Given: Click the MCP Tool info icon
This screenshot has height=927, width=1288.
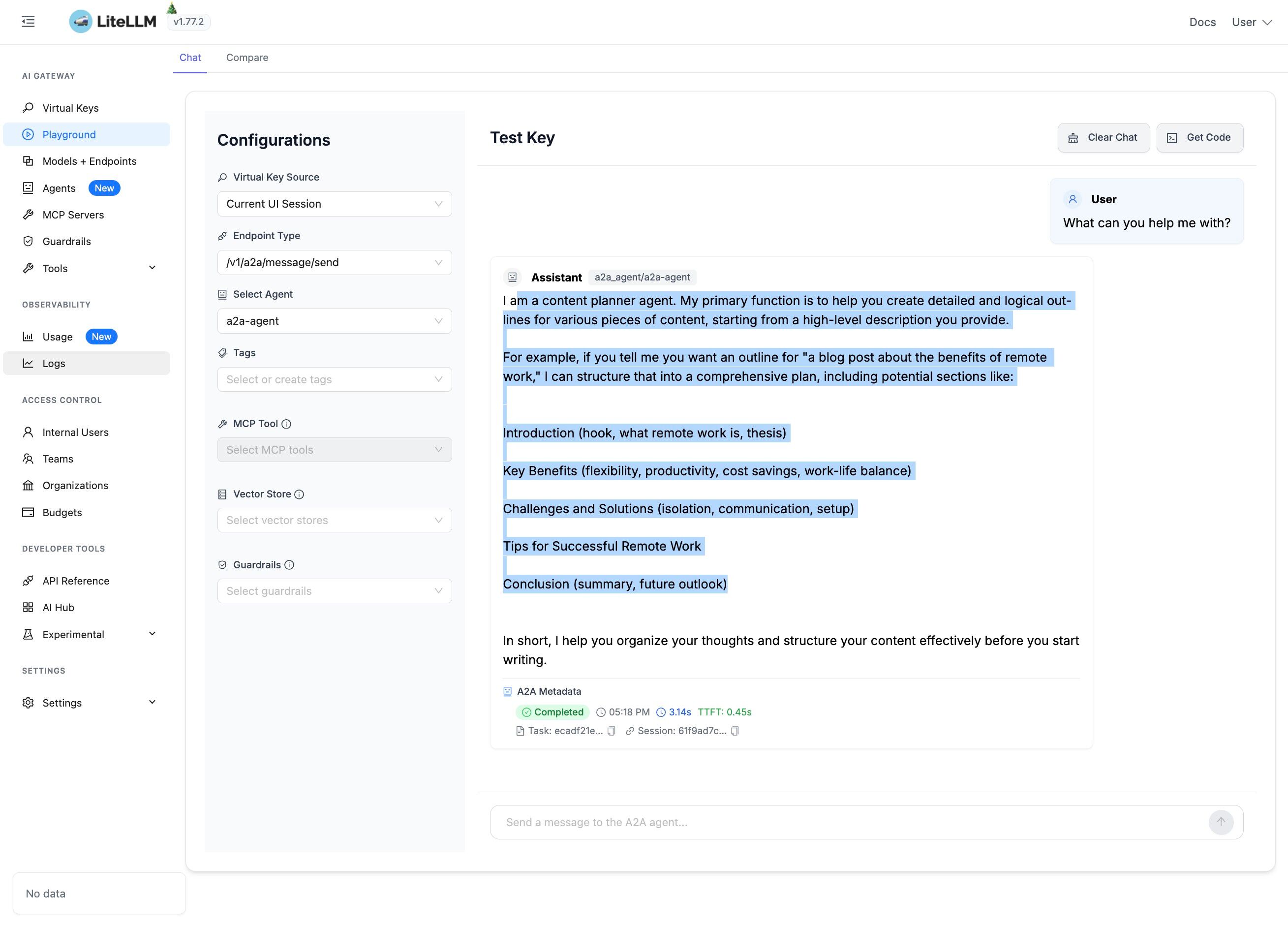Looking at the screenshot, I should pos(287,424).
